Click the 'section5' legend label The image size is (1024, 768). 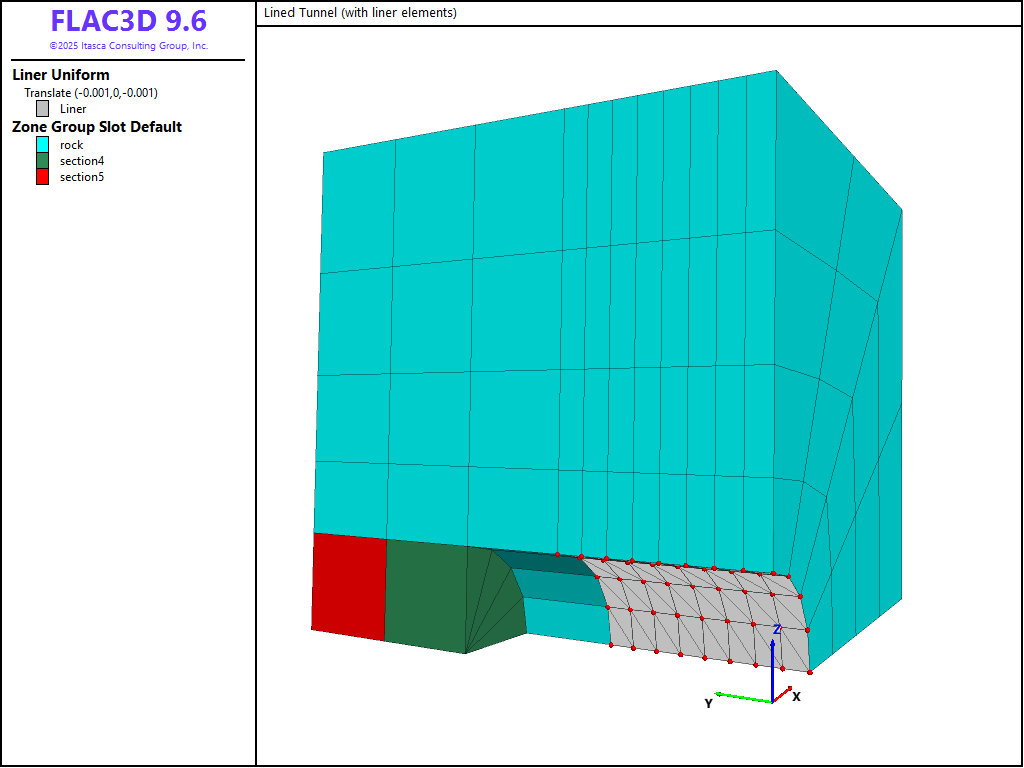82,177
